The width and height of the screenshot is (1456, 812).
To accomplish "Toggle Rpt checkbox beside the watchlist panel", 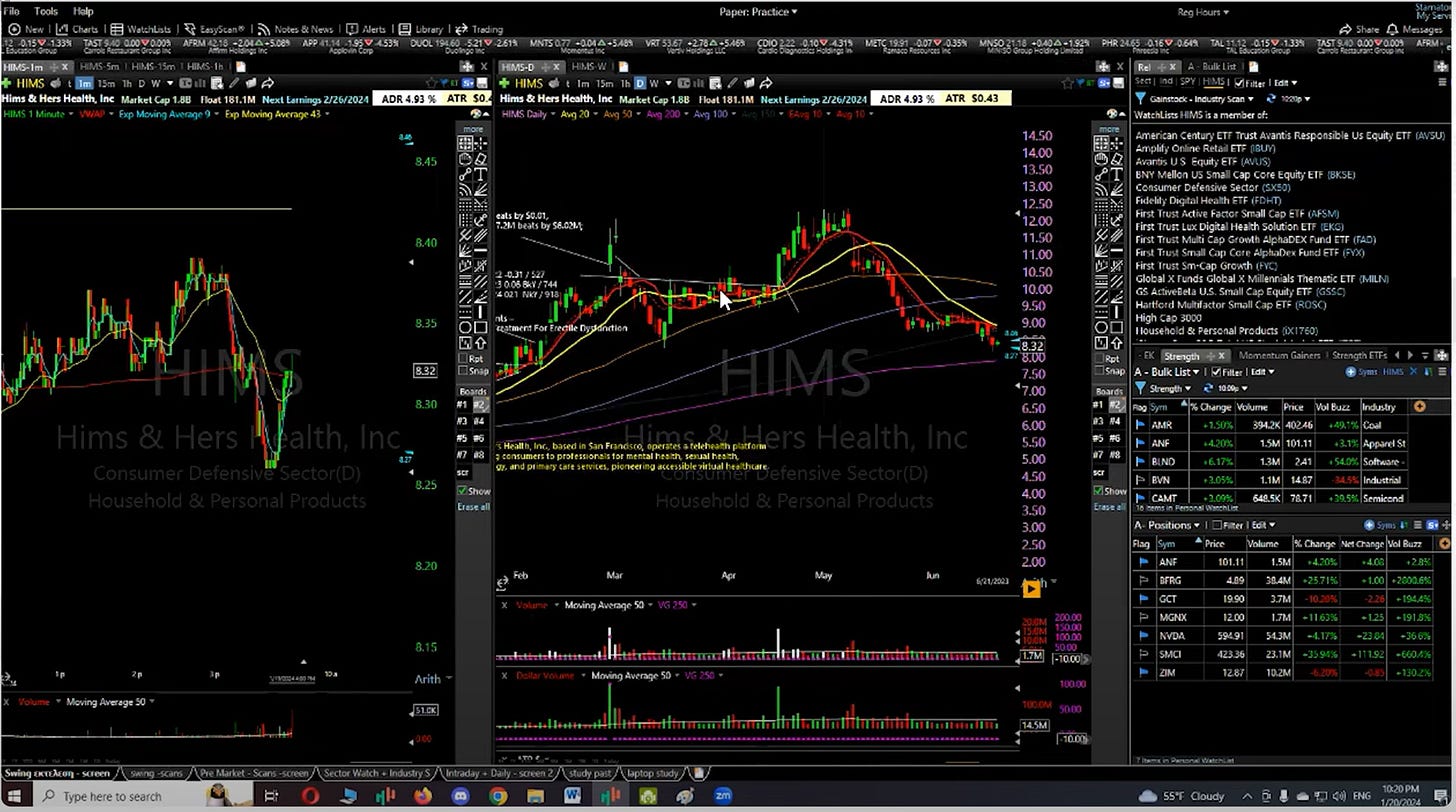I will [x=1098, y=359].
